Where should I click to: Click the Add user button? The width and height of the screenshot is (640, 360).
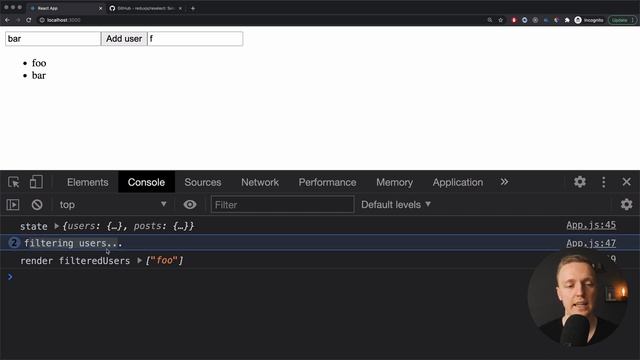(x=124, y=39)
